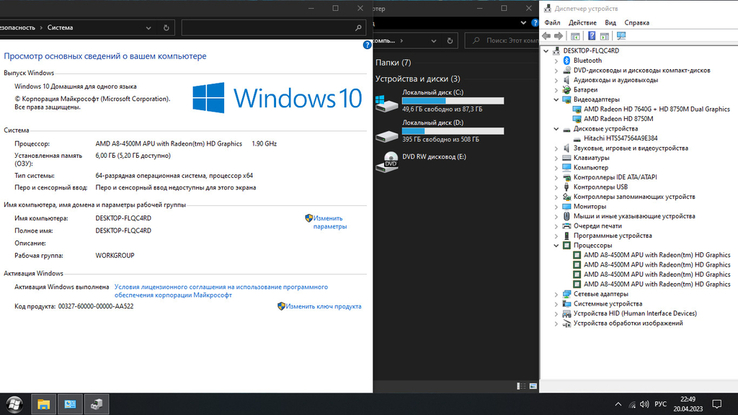Click scan for hardware changes monitor icon
The image size is (738, 415).
tap(621, 36)
